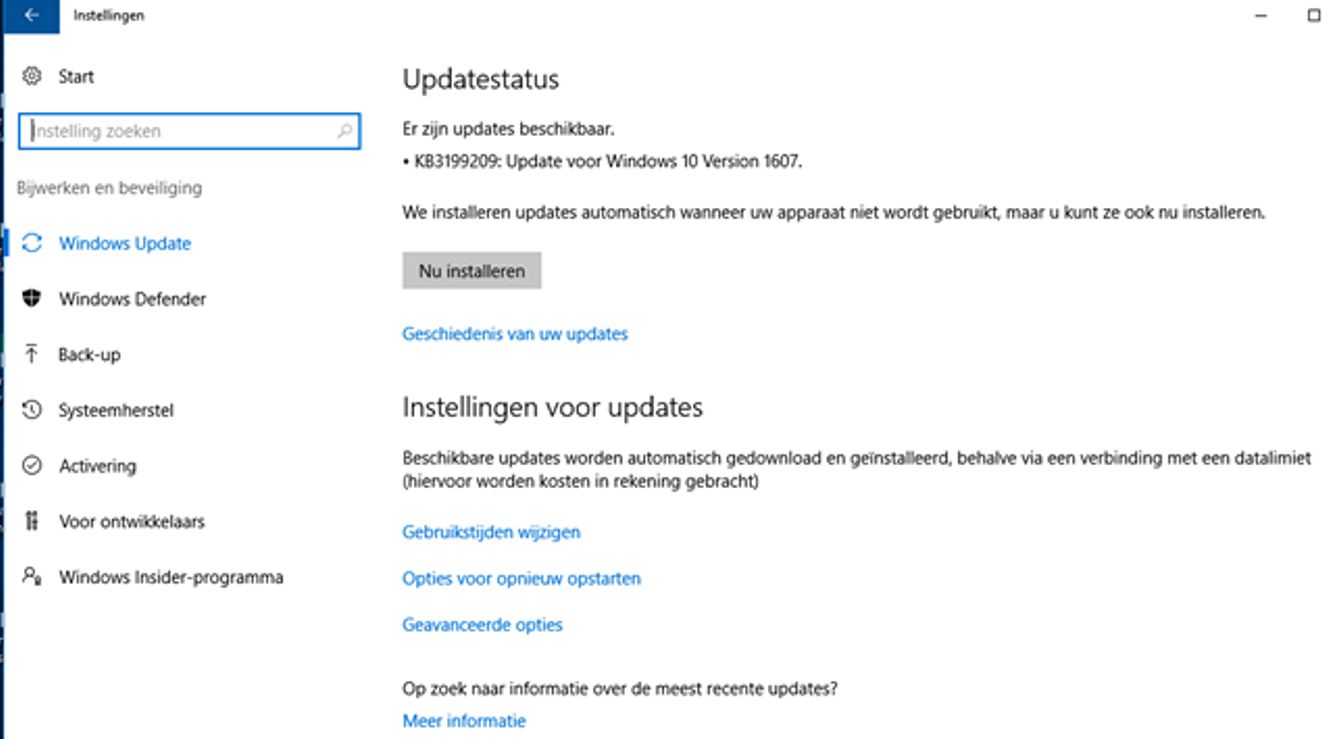Click the Windows Insider-programma person icon
This screenshot has width=1337, height=739.
click(x=32, y=576)
